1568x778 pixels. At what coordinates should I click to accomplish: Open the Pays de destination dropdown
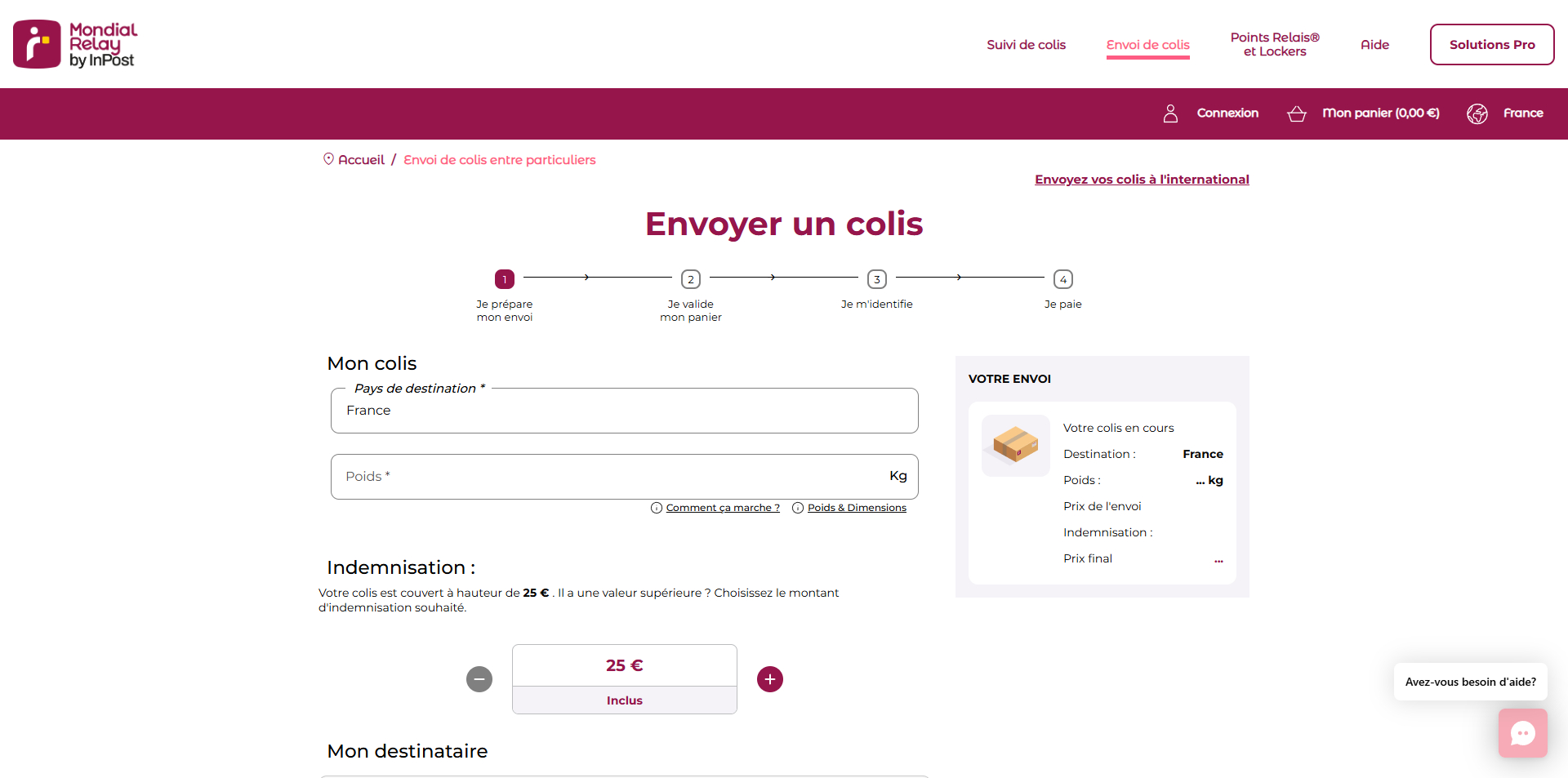(625, 411)
